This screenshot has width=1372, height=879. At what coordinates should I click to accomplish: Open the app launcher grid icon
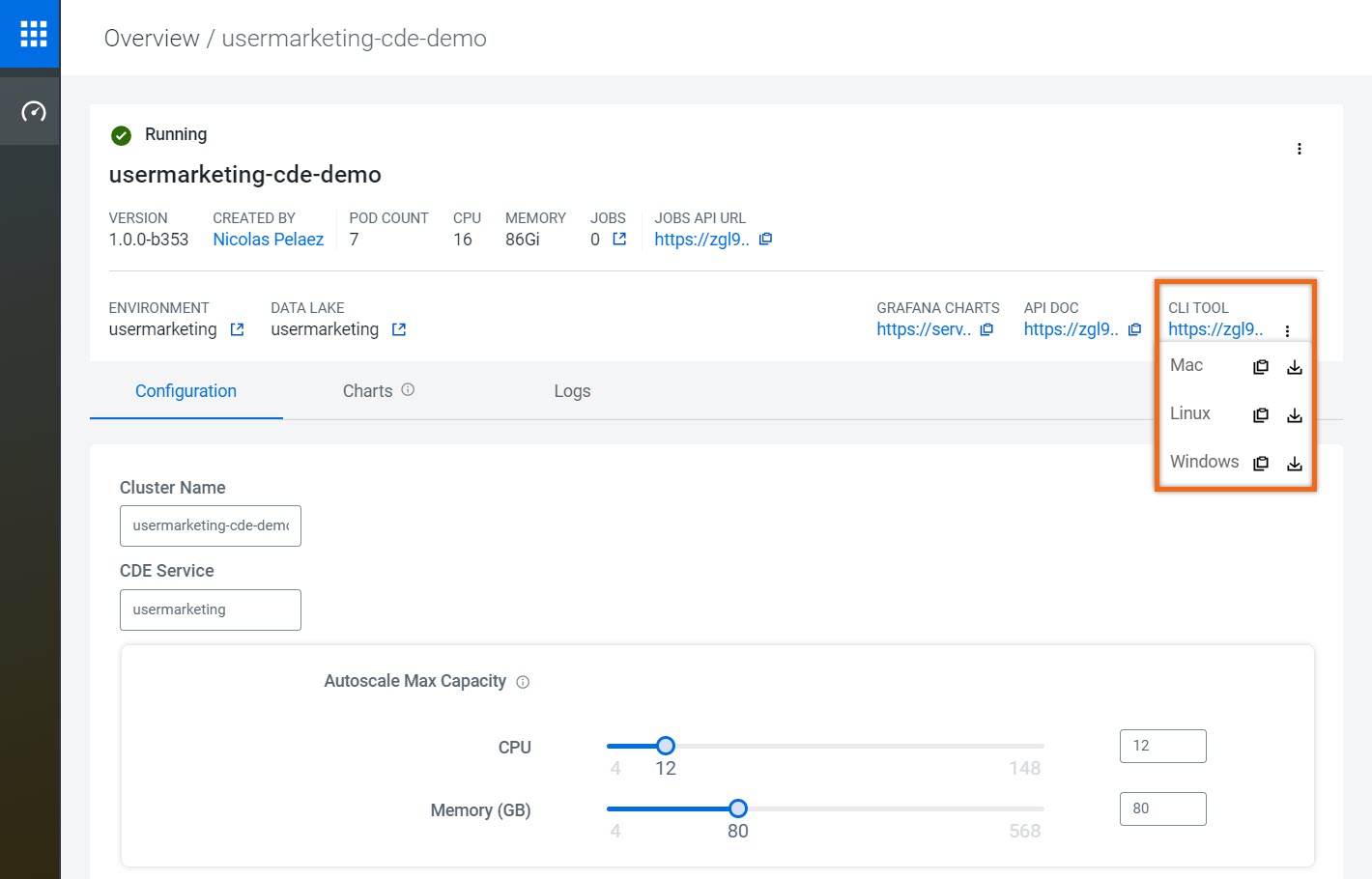[33, 34]
